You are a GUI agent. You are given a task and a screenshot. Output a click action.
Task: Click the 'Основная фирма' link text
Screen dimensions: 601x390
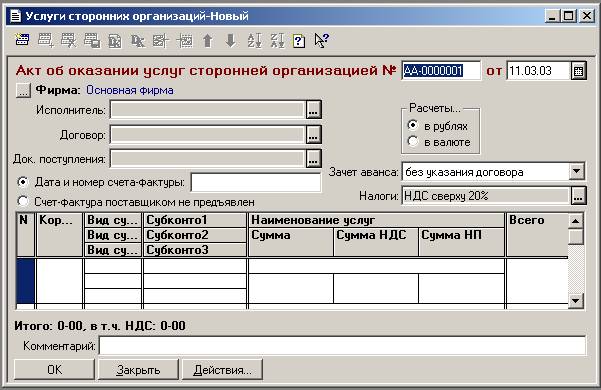pyautogui.click(x=130, y=90)
